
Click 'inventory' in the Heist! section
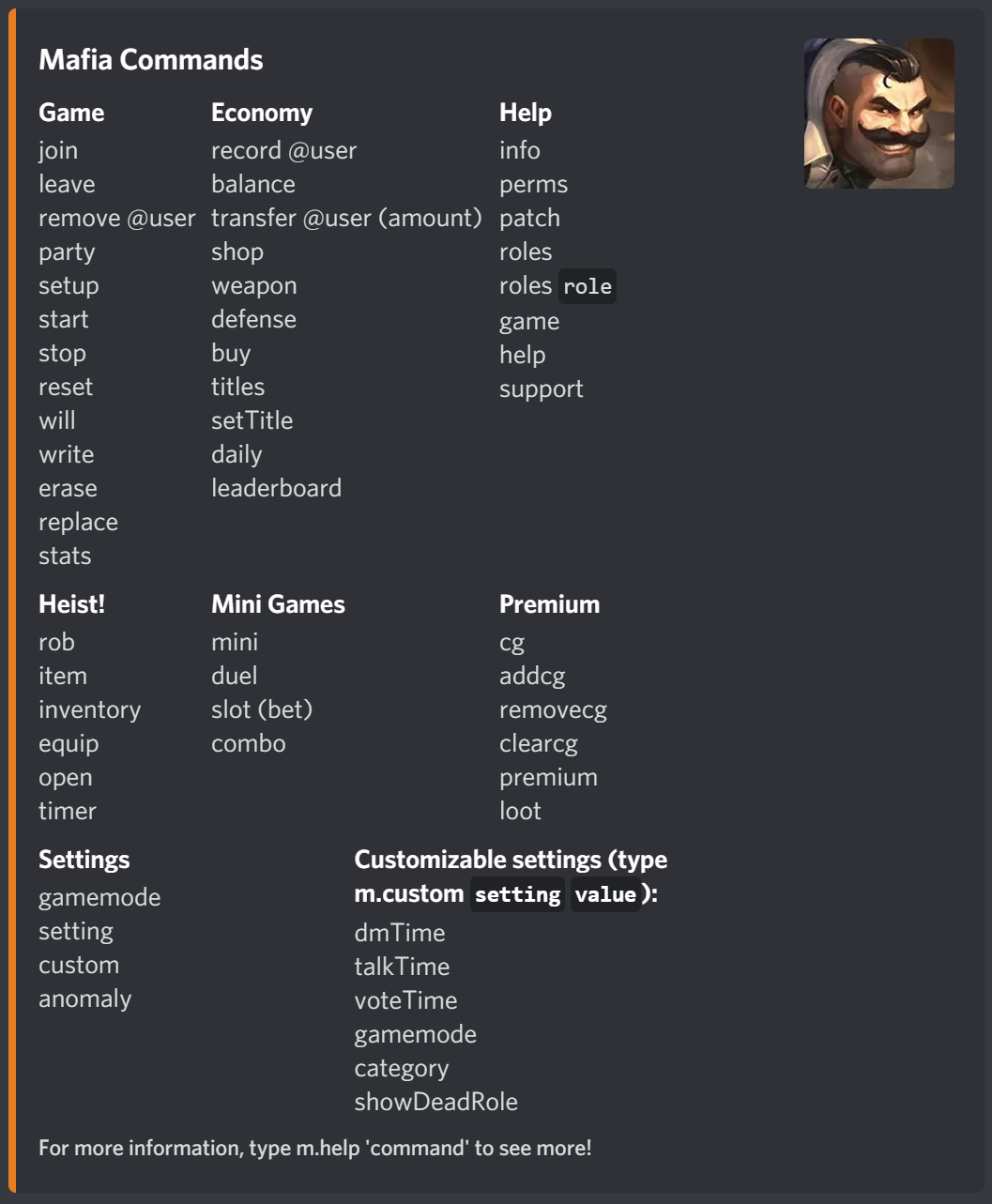(x=89, y=710)
